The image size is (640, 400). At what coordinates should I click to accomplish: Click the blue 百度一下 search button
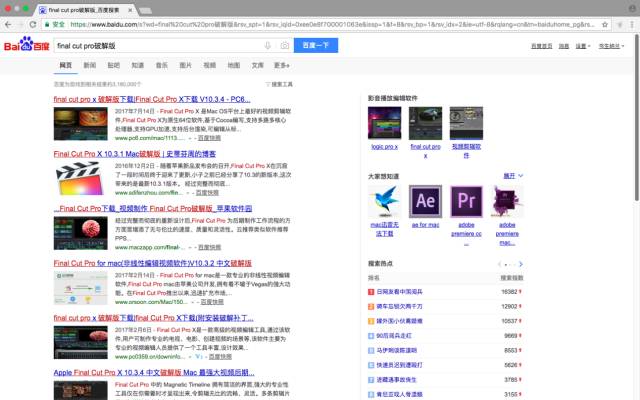pos(316,45)
